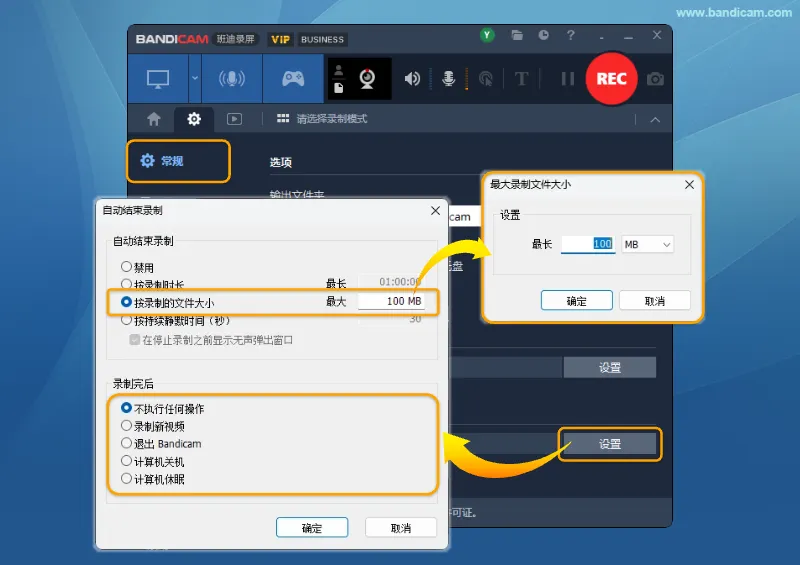Click the 100 value field in size dialog
Viewport: 800px width, 565px height.
tap(588, 244)
